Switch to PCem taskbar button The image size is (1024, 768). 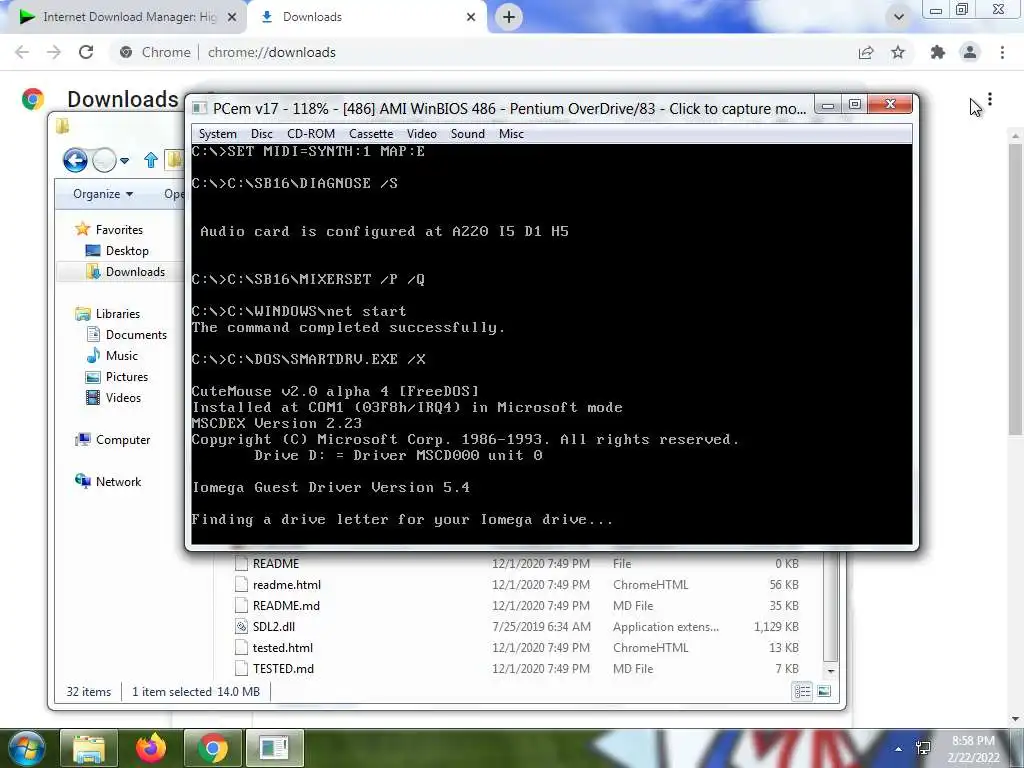(x=274, y=748)
